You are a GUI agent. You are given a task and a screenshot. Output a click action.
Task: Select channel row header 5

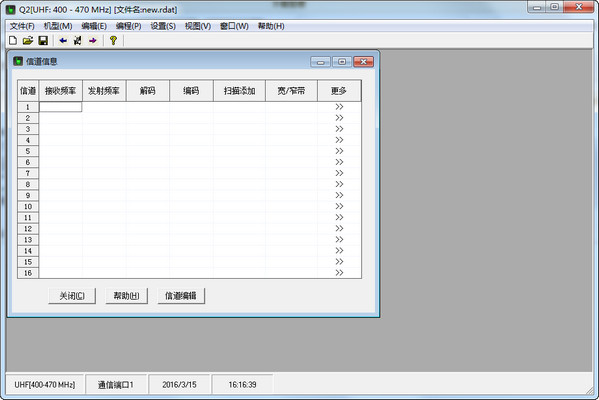coord(28,151)
